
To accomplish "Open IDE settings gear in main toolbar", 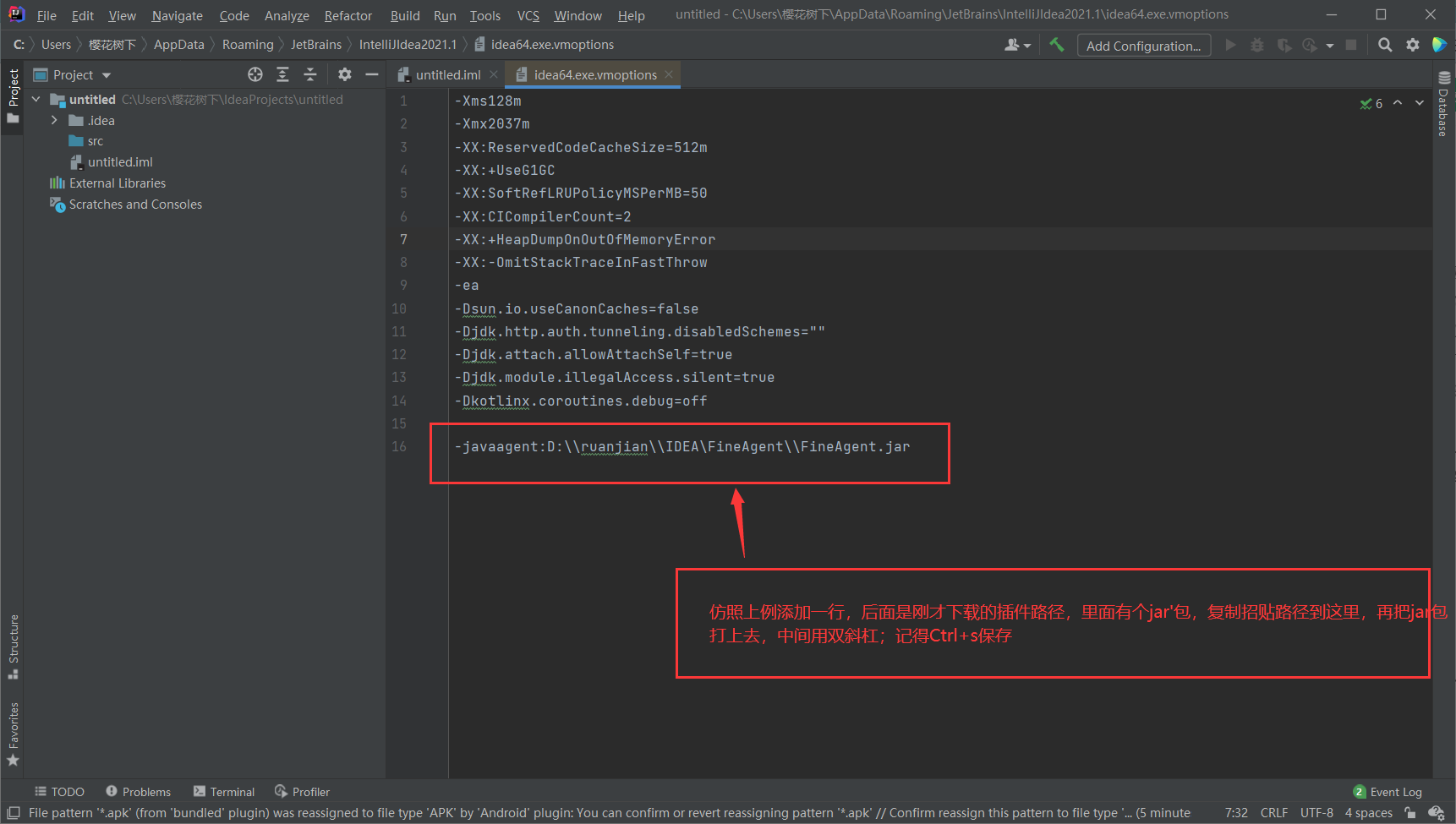I will (1413, 45).
